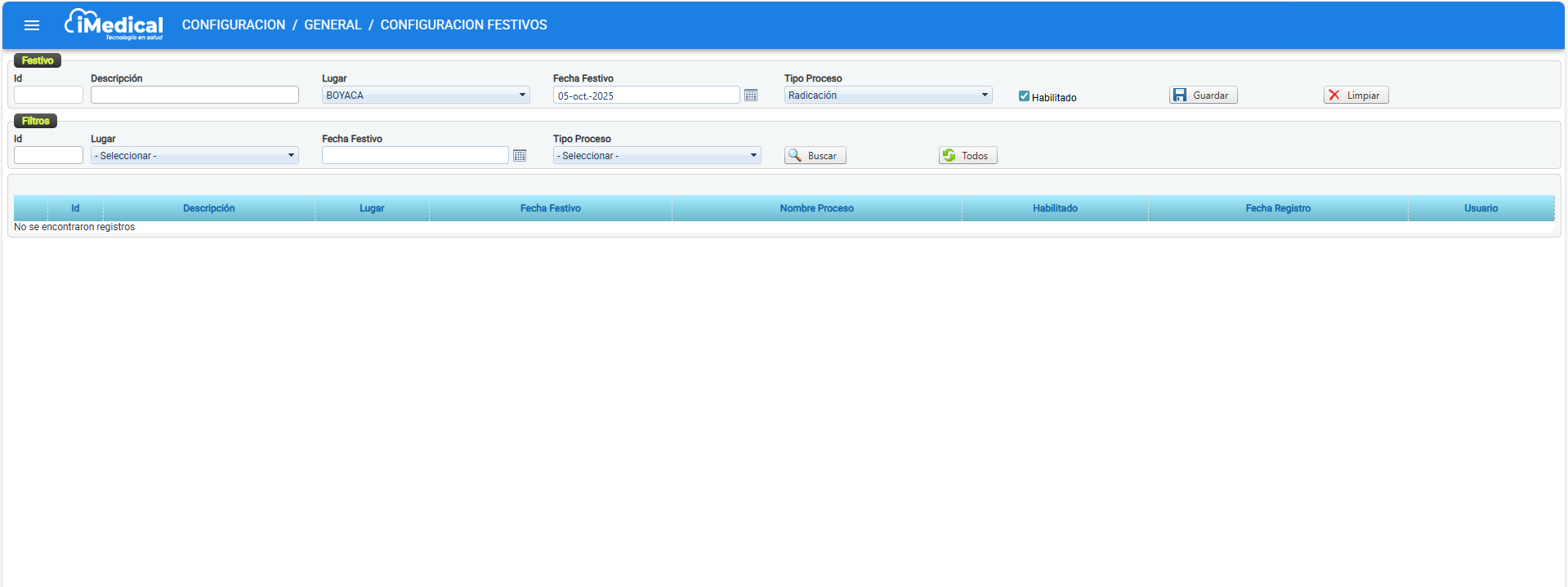
Task: Focus the Fecha Festivo field showing 05-oct.-2025
Action: click(x=646, y=96)
